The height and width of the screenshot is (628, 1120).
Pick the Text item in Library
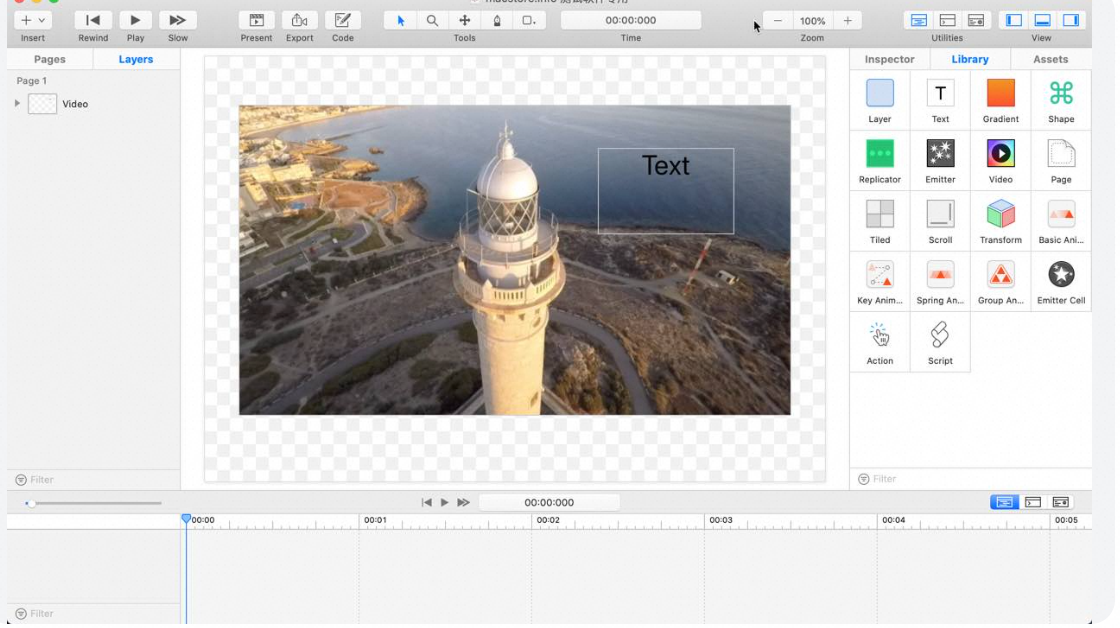(x=940, y=101)
